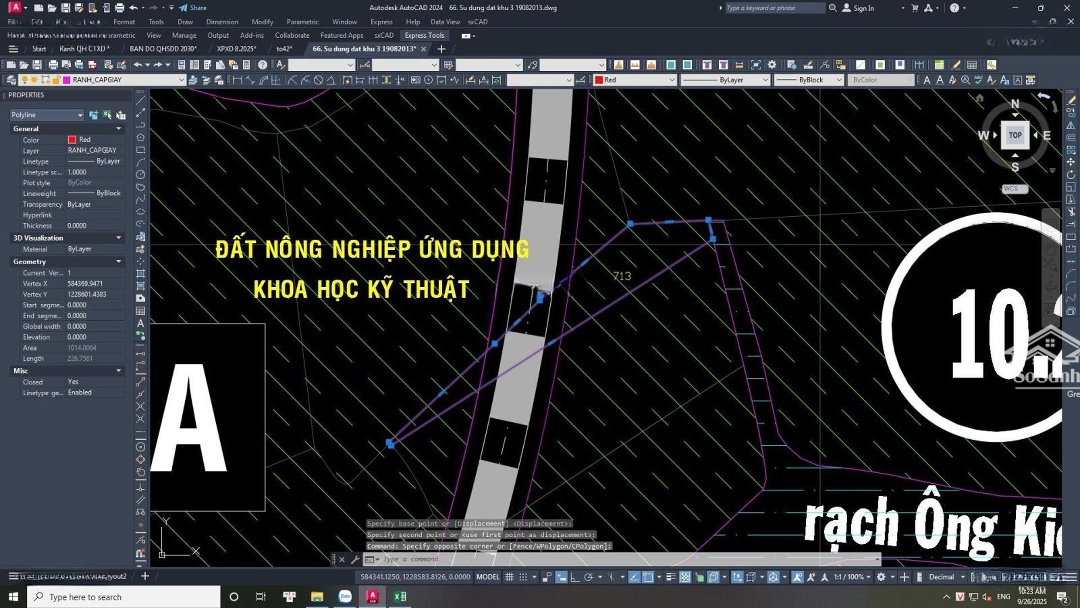Click the Share button in the title bar
This screenshot has width=1080, height=608.
tap(193, 8)
